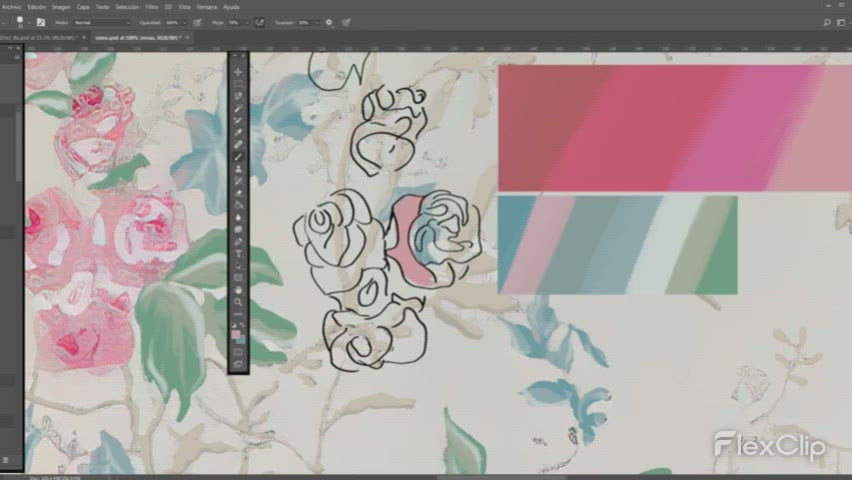Select the Zoom magnifier tool
This screenshot has width=852, height=480.
point(238,301)
